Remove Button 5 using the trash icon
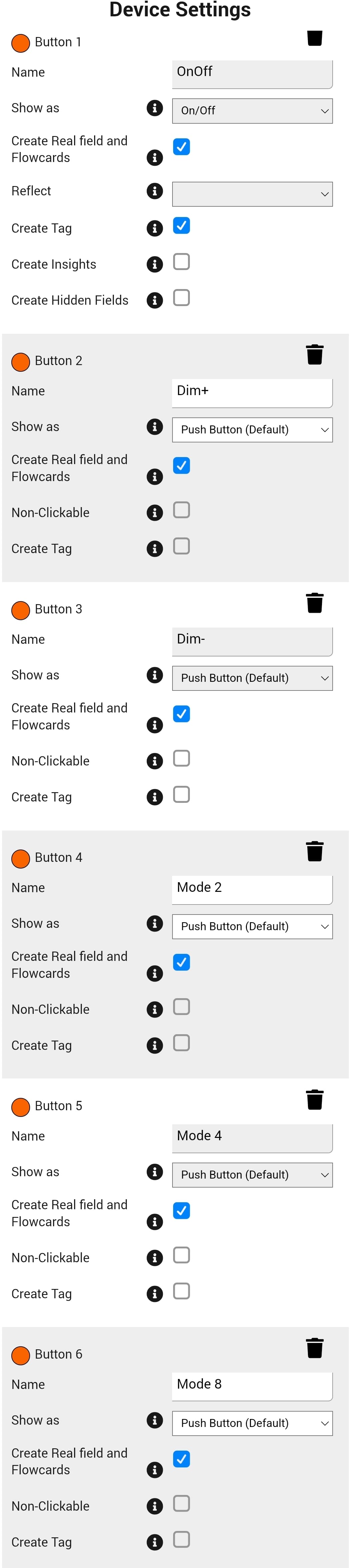 [314, 1099]
